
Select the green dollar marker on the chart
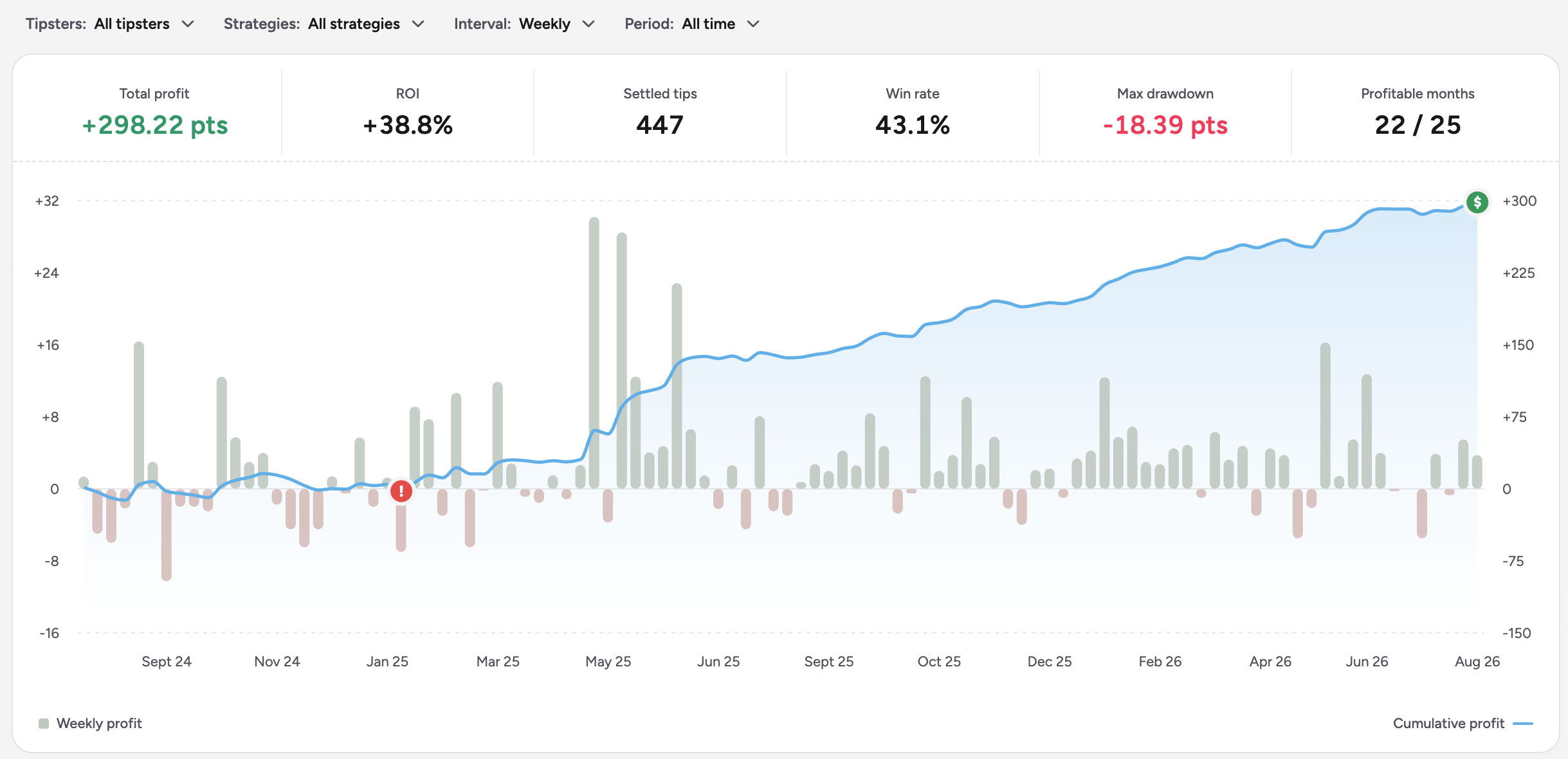[x=1477, y=203]
